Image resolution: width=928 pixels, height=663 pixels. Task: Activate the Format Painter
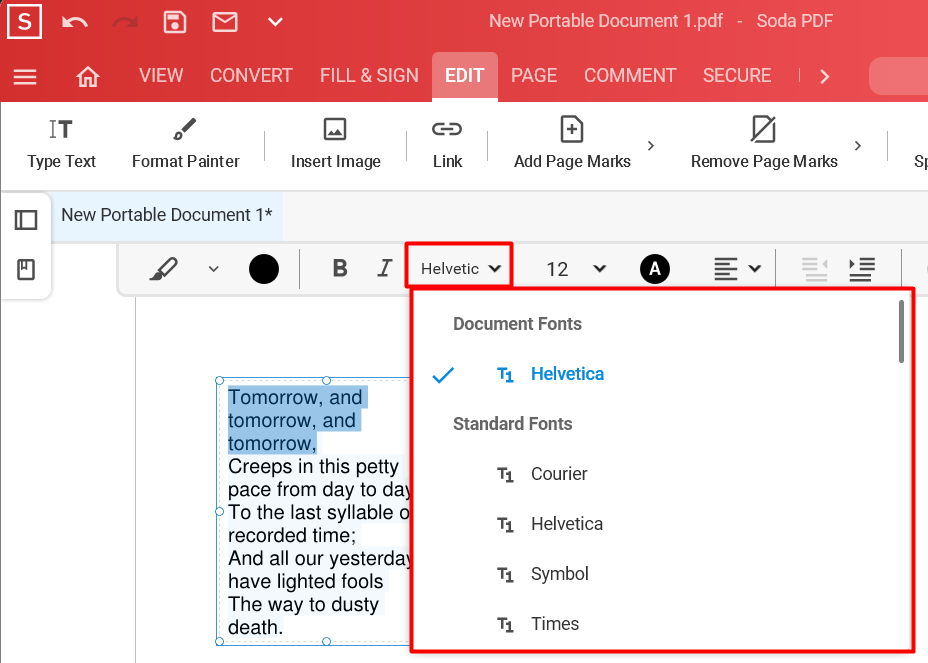coord(185,145)
